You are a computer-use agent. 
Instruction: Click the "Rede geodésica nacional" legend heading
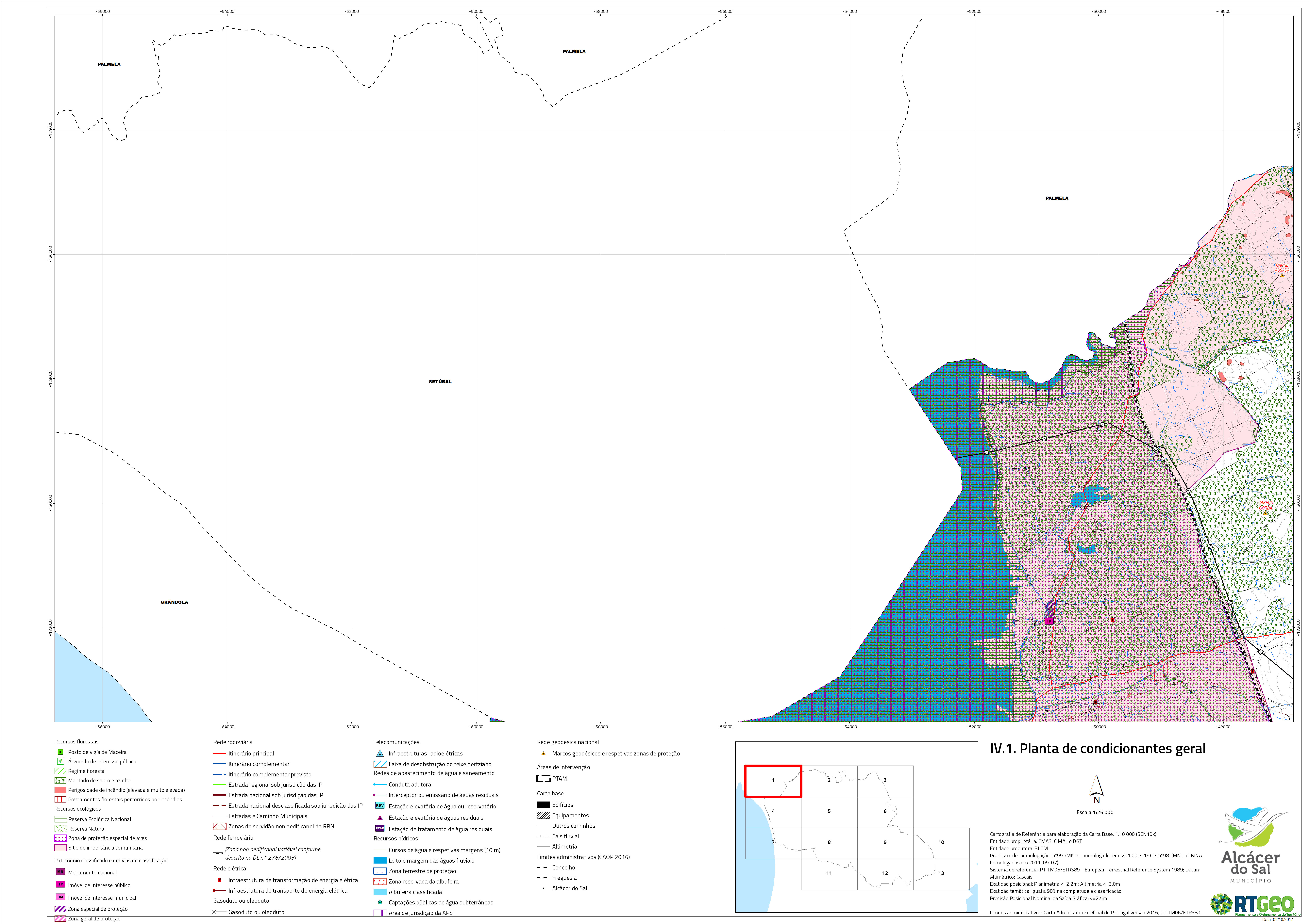(568, 742)
